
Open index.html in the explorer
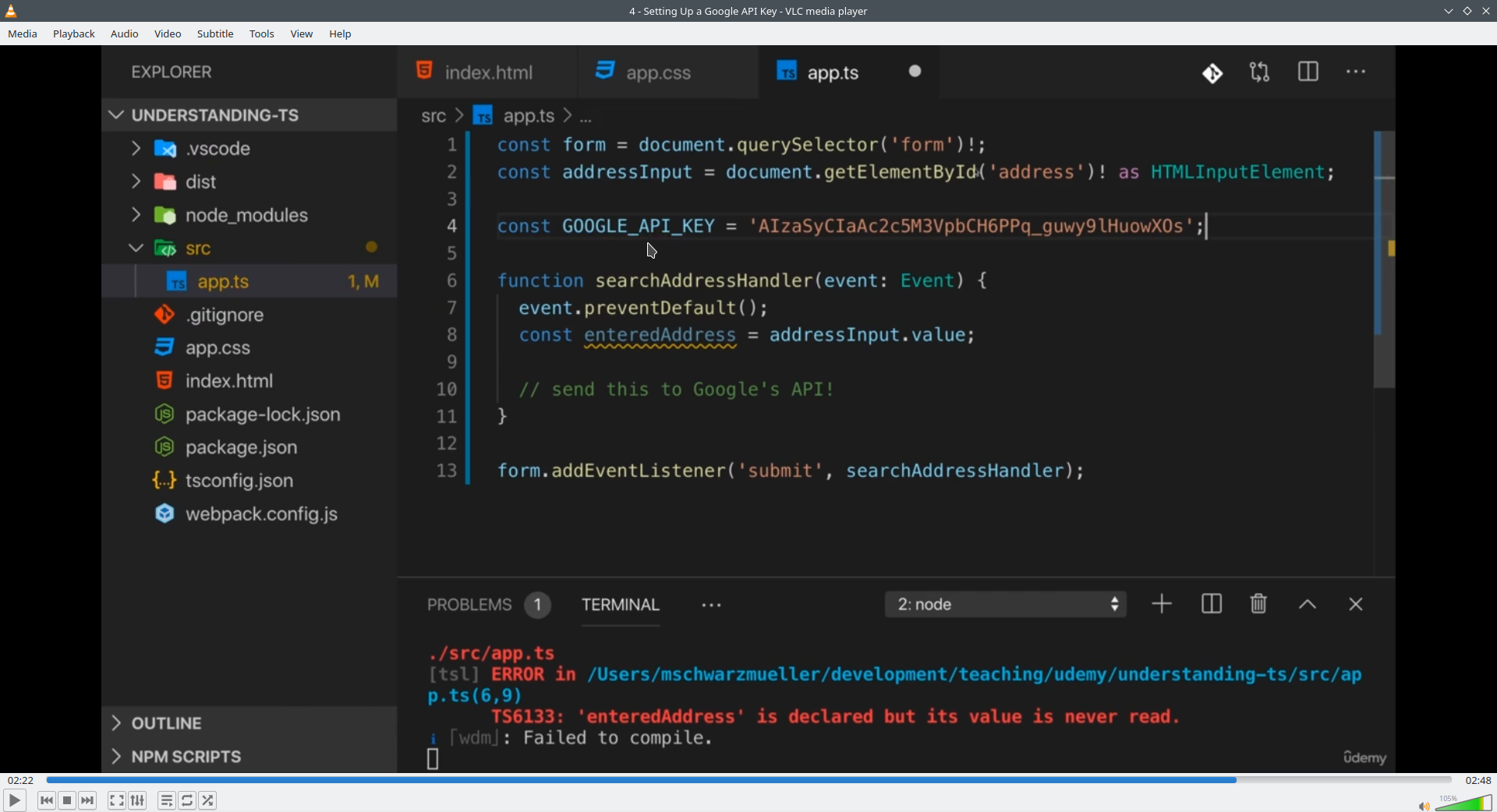[249, 381]
